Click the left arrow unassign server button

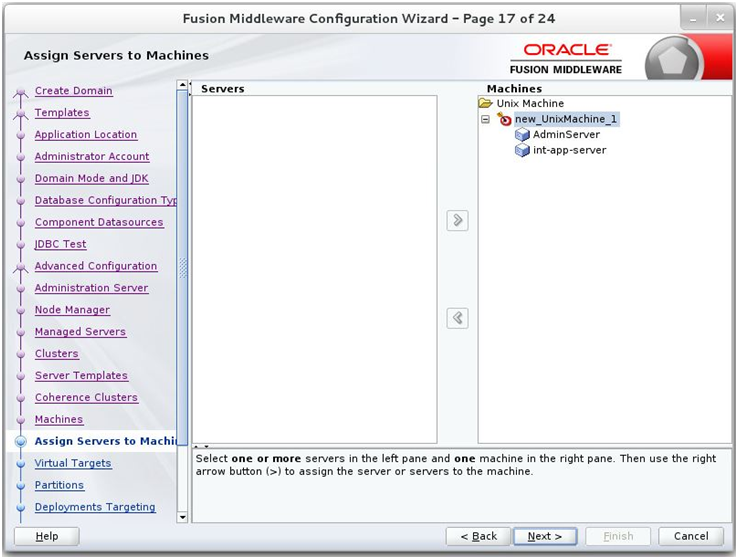click(x=457, y=318)
